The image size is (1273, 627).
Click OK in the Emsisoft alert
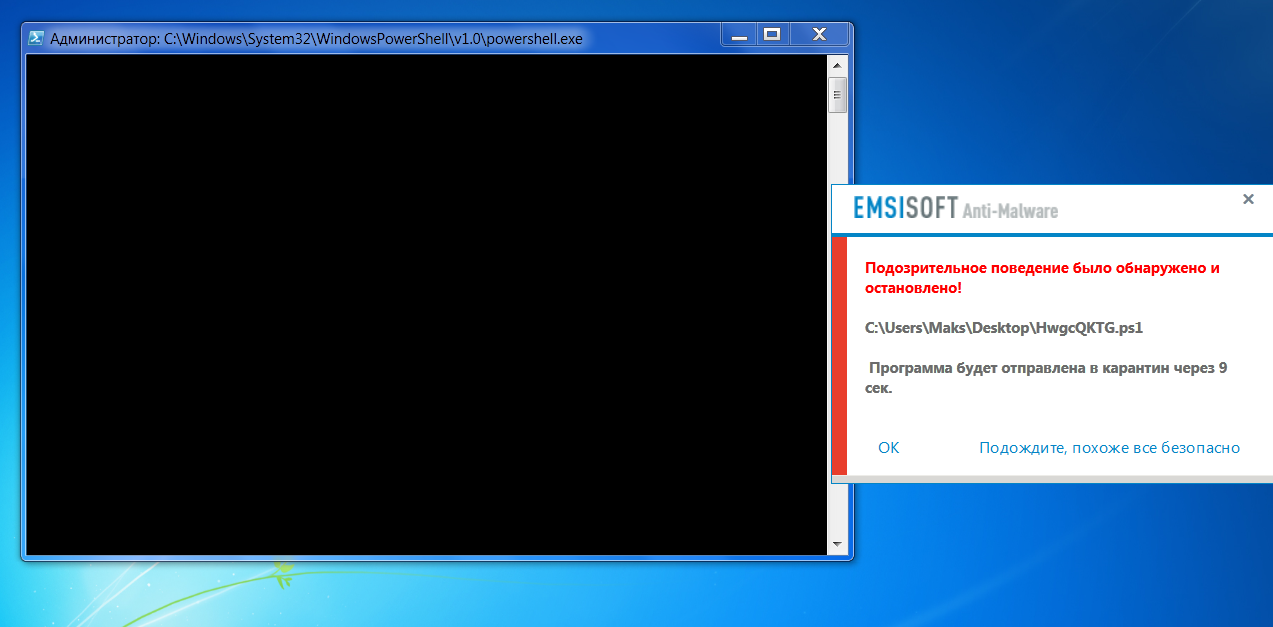889,448
